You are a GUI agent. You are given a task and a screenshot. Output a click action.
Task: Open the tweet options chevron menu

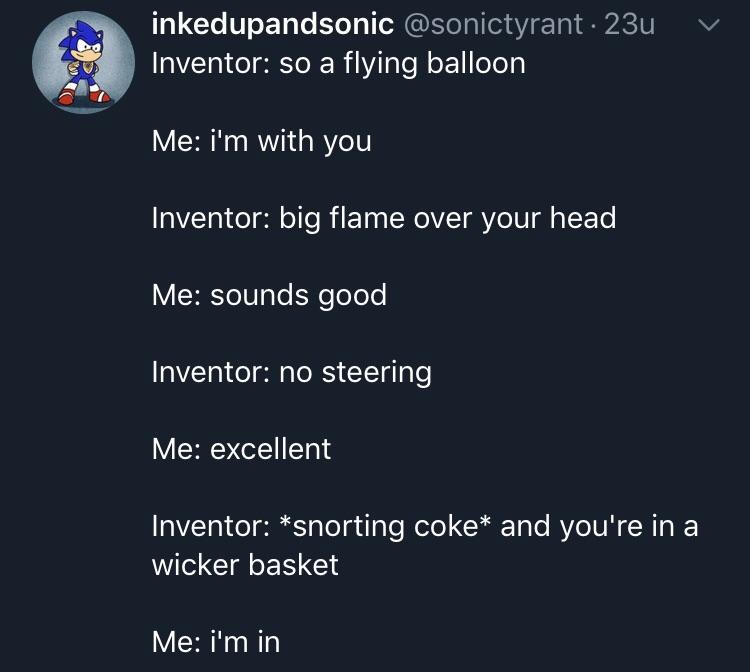pos(709,25)
